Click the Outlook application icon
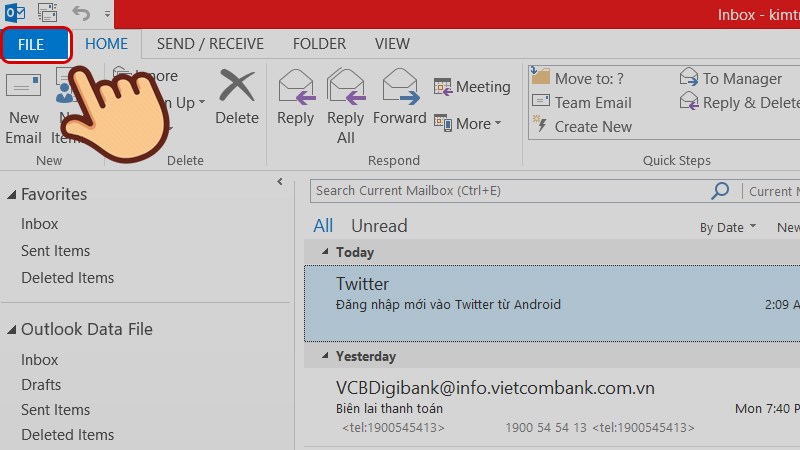 15,13
